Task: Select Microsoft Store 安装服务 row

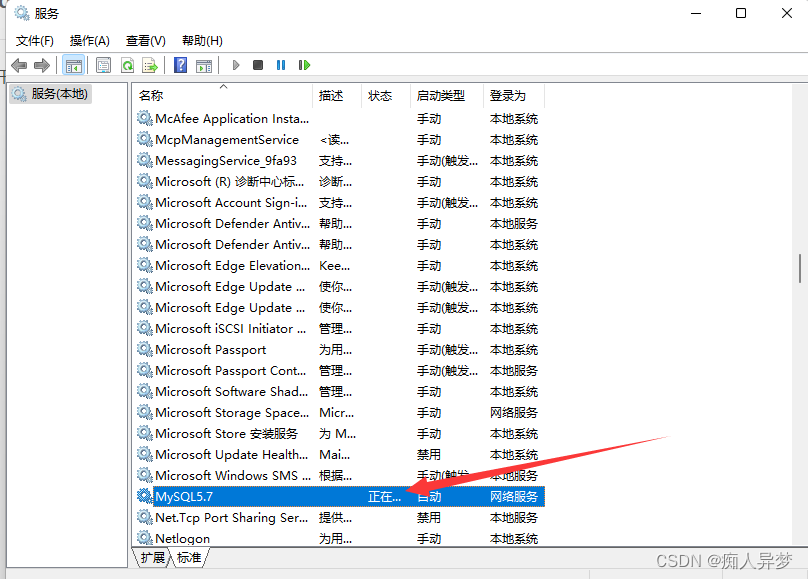Action: [x=340, y=434]
